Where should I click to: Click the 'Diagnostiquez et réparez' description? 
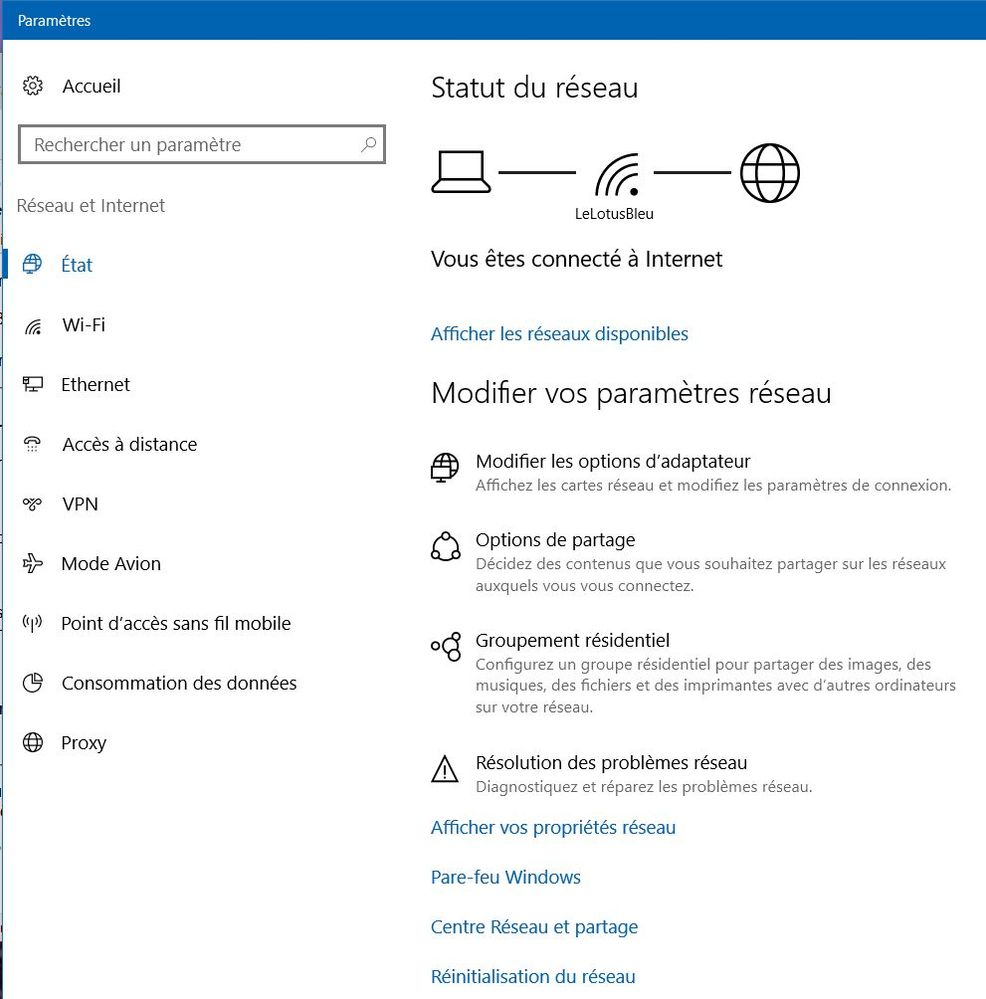(644, 787)
